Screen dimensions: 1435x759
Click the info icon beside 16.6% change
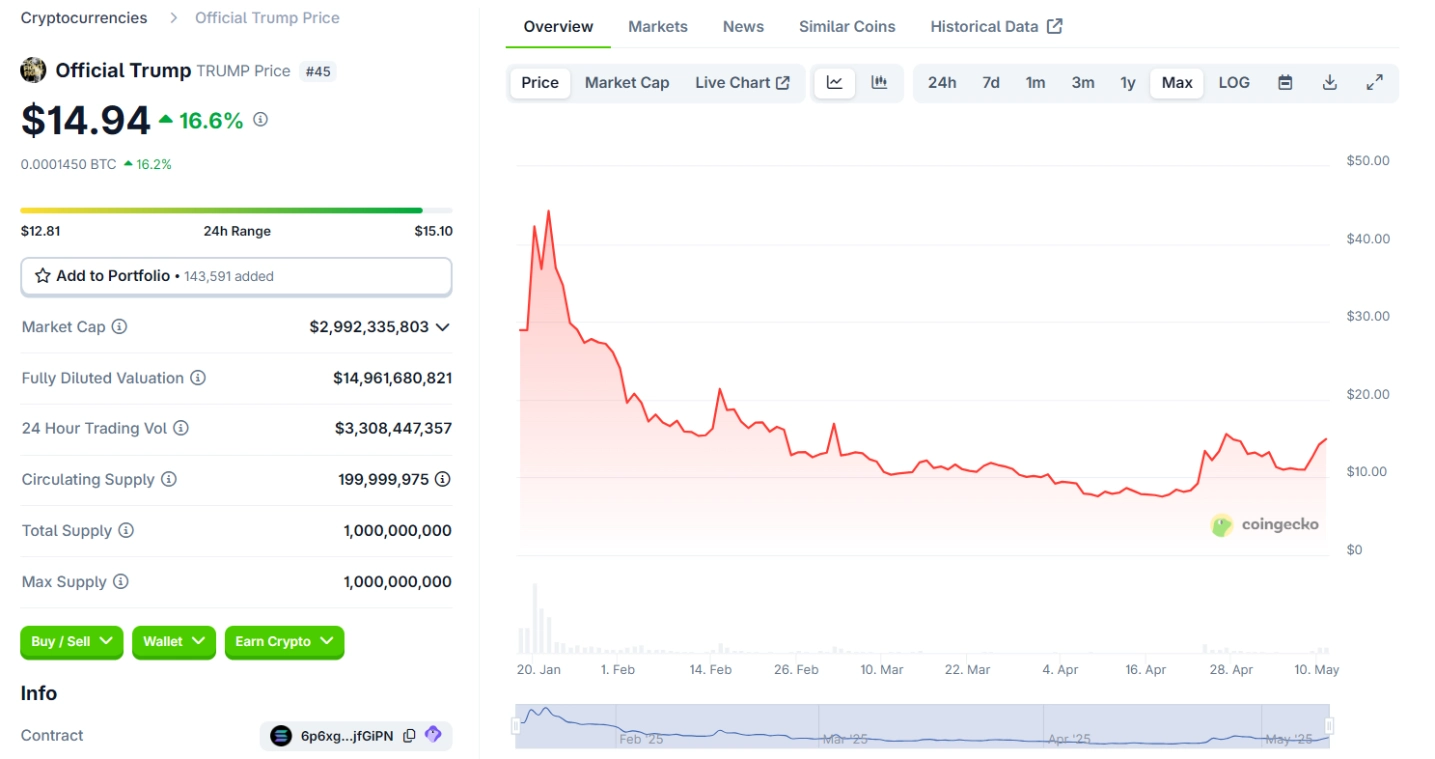tap(261, 119)
